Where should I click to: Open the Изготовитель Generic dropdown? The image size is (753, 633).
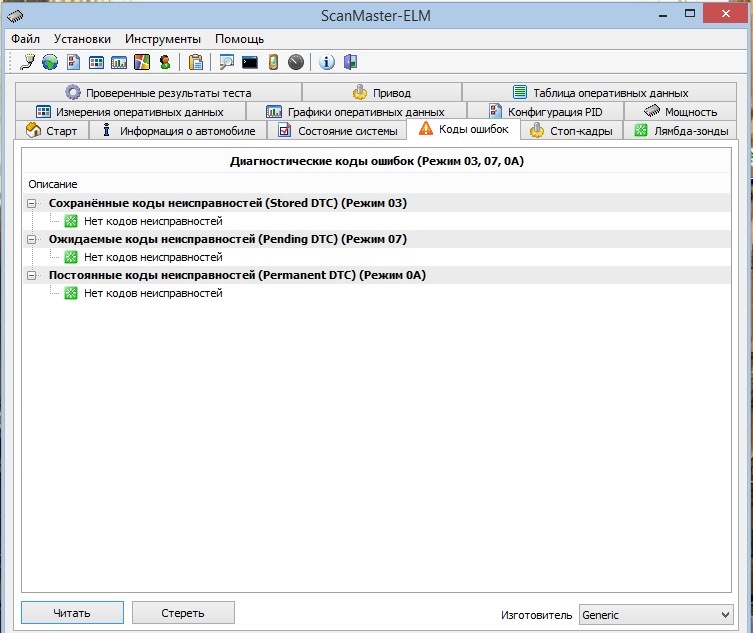coord(656,614)
